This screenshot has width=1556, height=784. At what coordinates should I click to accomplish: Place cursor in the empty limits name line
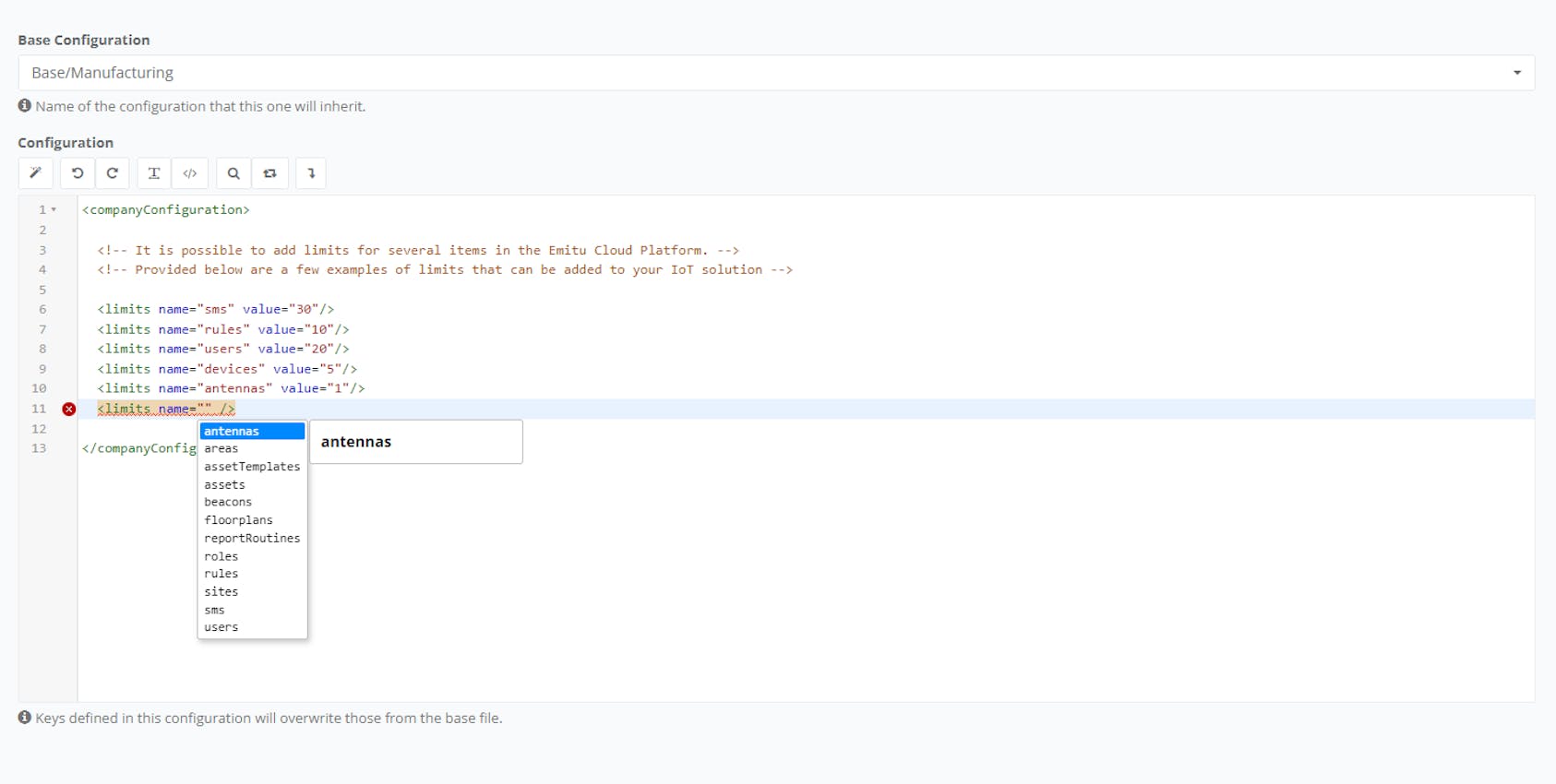pyautogui.click(x=166, y=409)
